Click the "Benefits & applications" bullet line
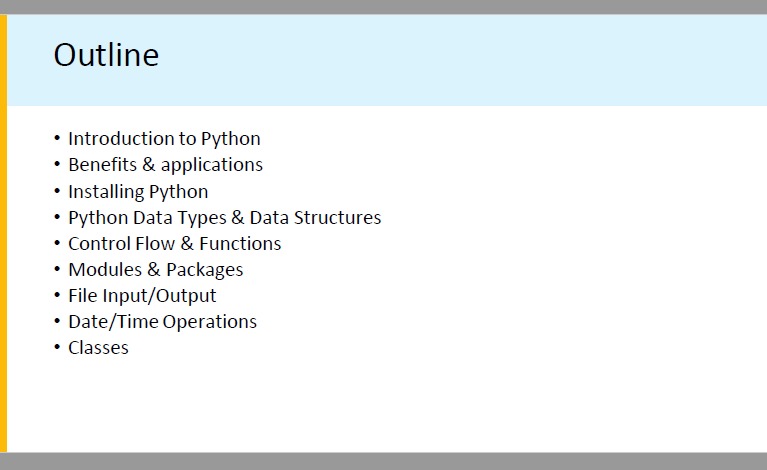 pos(165,165)
